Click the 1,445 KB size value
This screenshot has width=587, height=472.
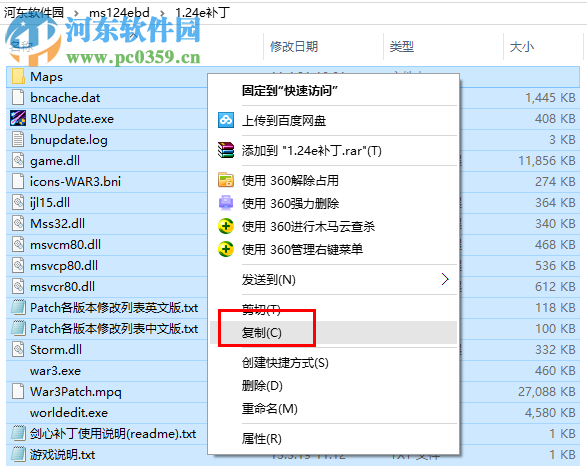pyautogui.click(x=550, y=98)
